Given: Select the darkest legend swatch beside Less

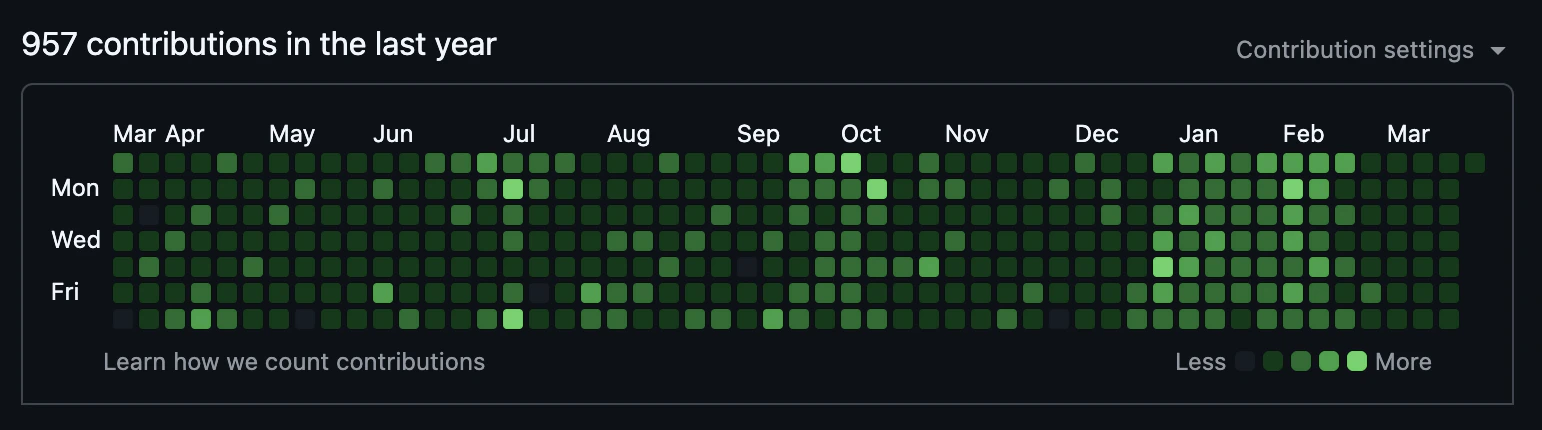Looking at the screenshot, I should point(1245,362).
